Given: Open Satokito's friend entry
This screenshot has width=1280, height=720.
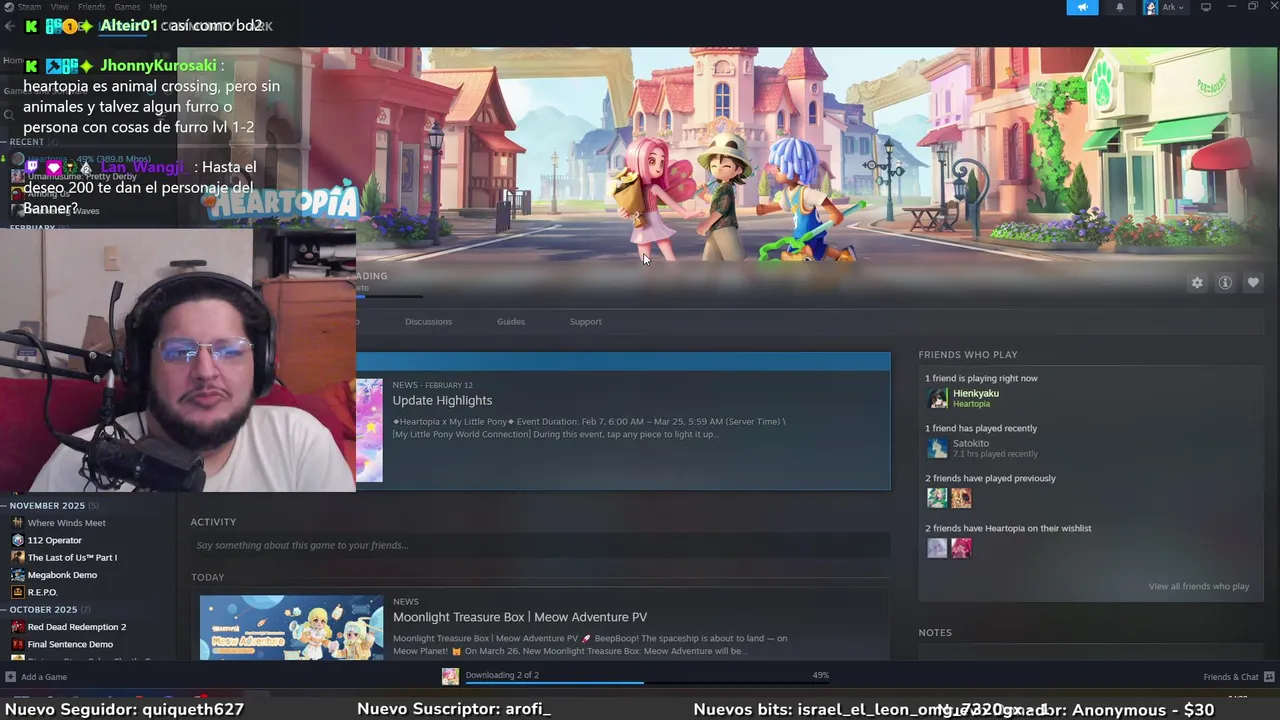Looking at the screenshot, I should (x=971, y=443).
